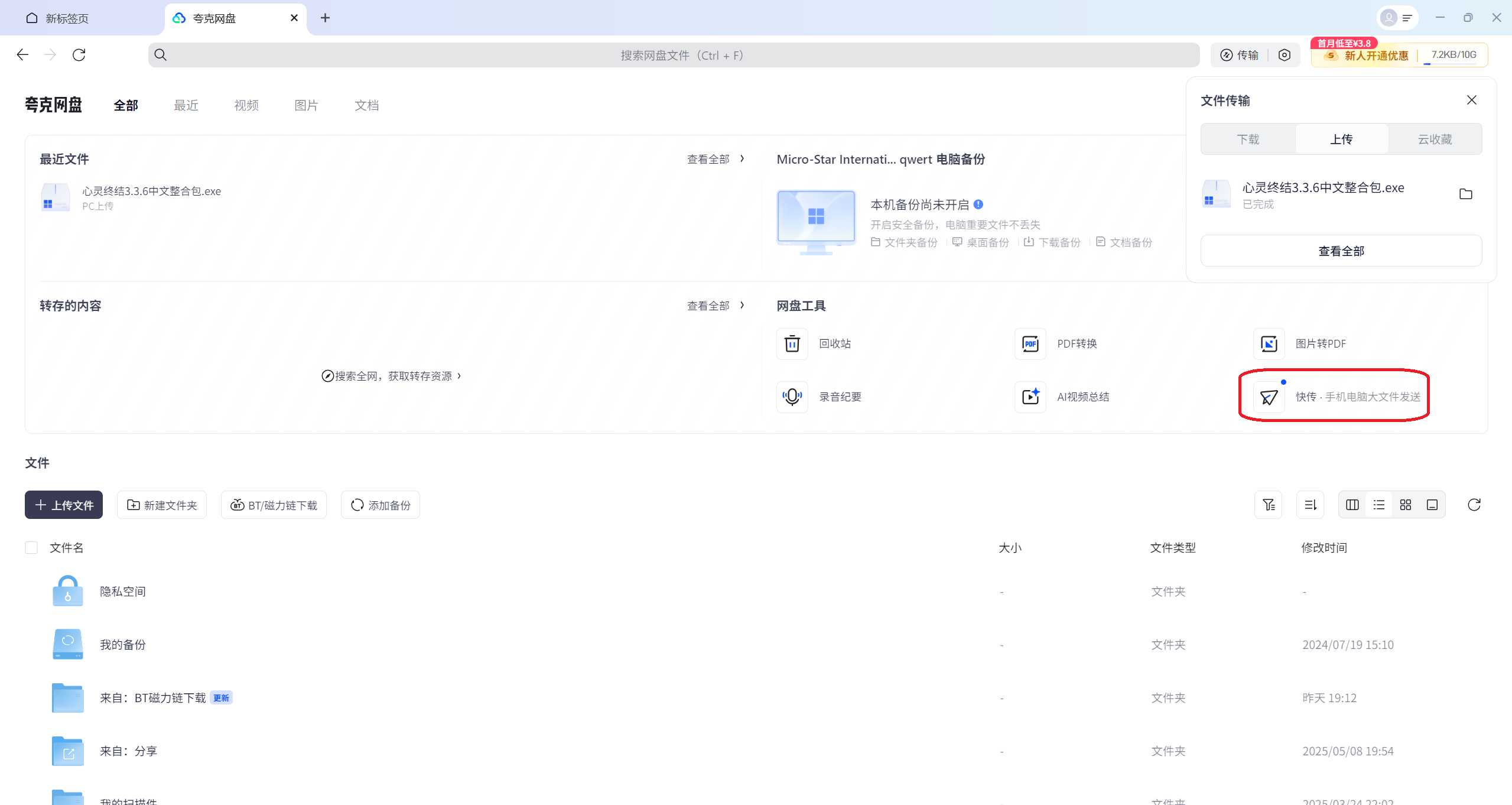Switch to the 最近 tab
This screenshot has height=805, width=1512.
pos(186,106)
